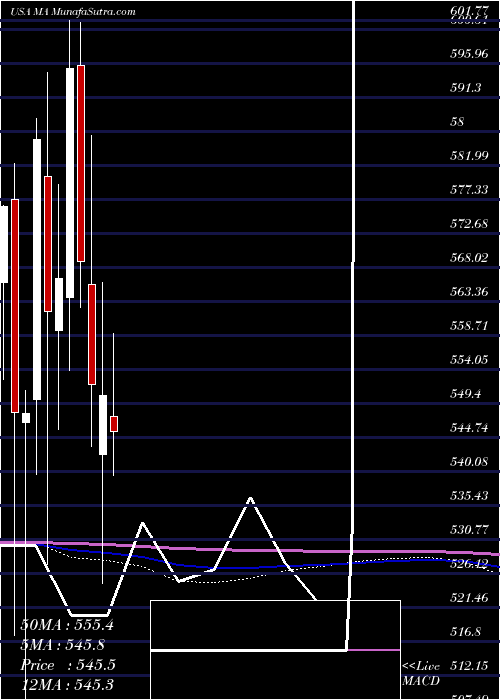Click the 595.96 price axis label

pyautogui.click(x=468, y=54)
